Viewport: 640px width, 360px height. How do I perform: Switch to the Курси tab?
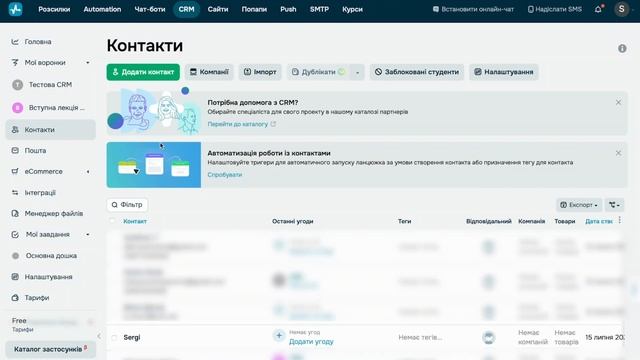click(352, 9)
